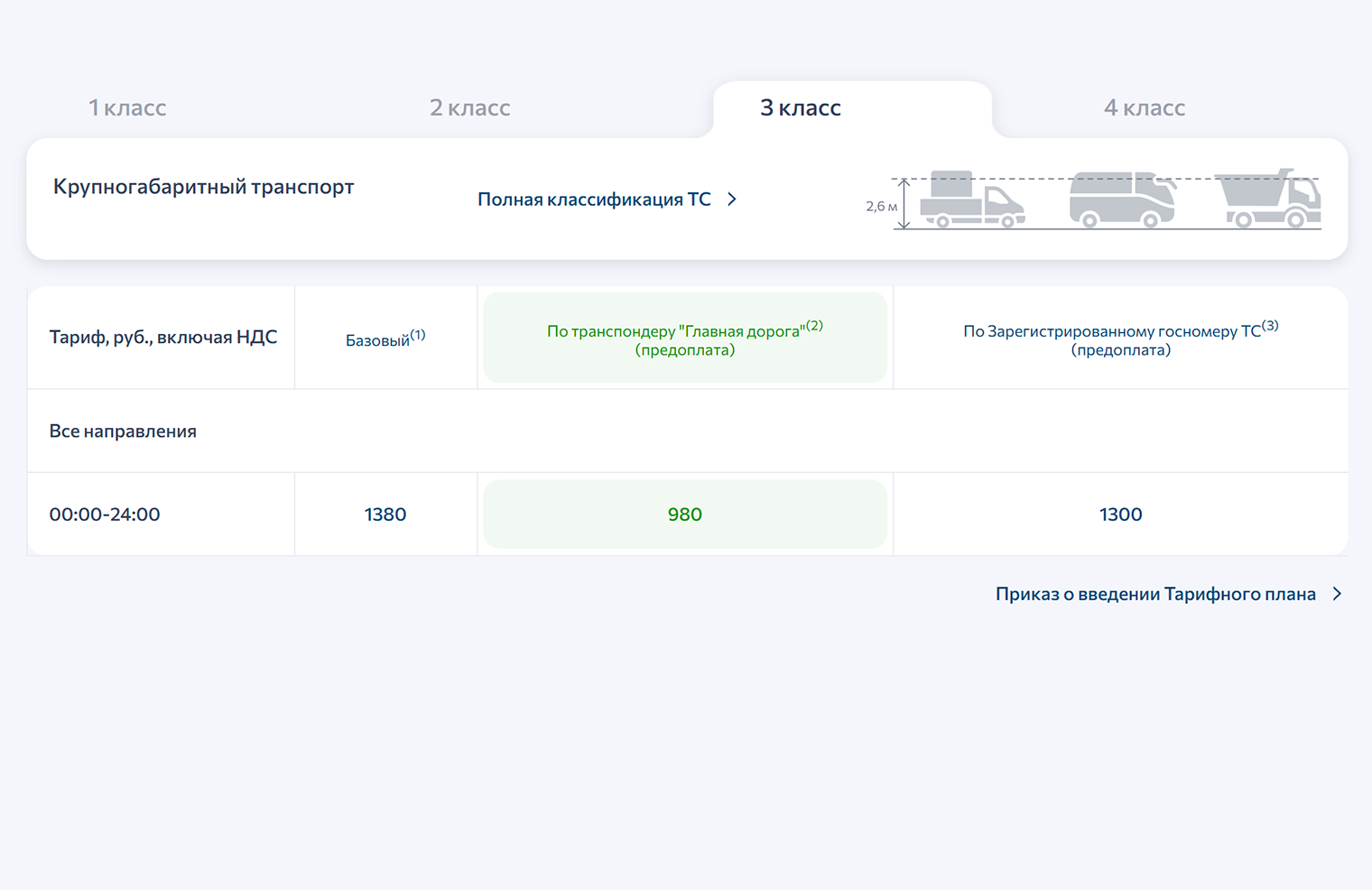
Task: Select the Базовый tariff column header
Action: 385,338
